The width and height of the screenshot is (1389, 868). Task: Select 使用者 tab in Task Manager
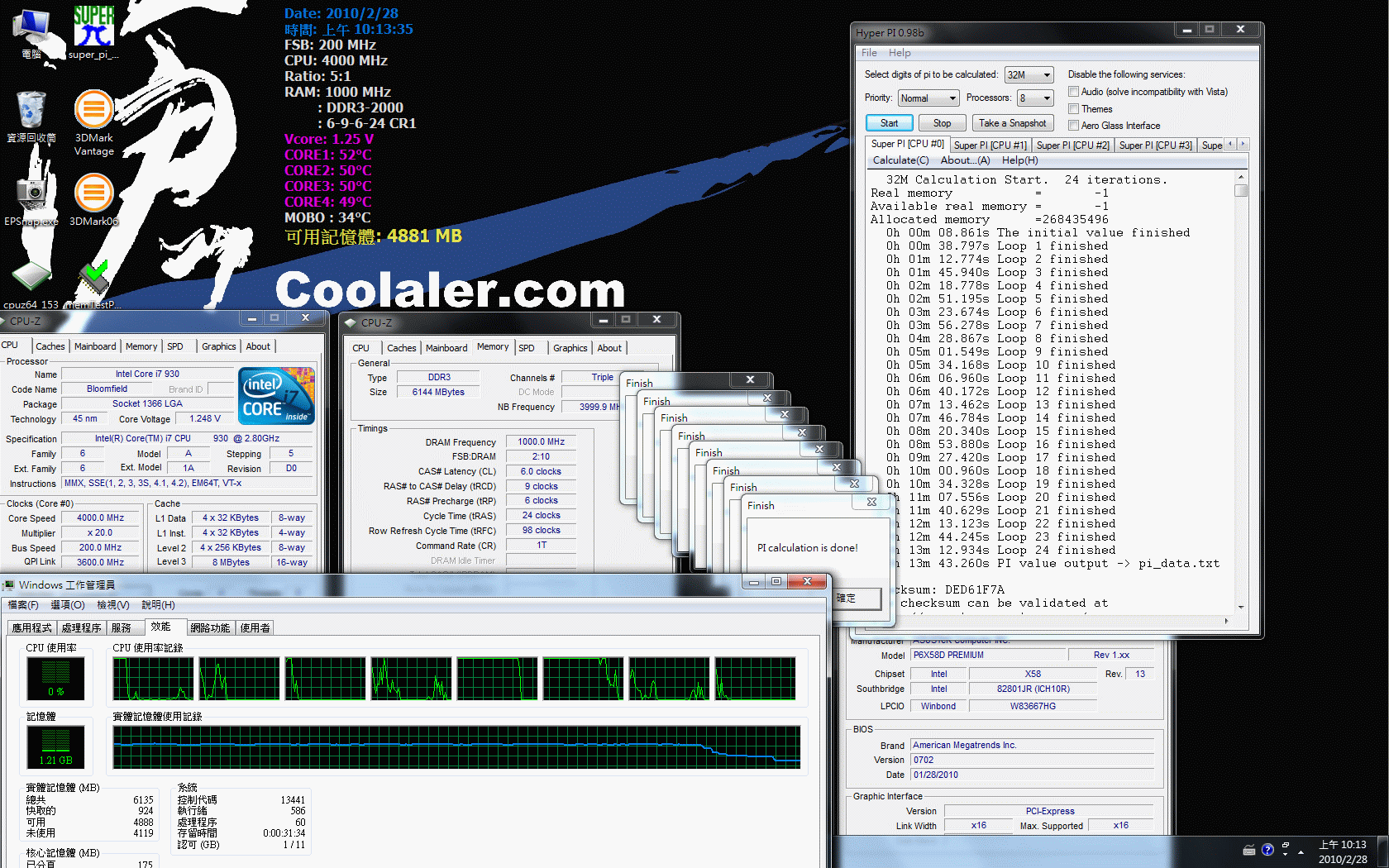255,627
